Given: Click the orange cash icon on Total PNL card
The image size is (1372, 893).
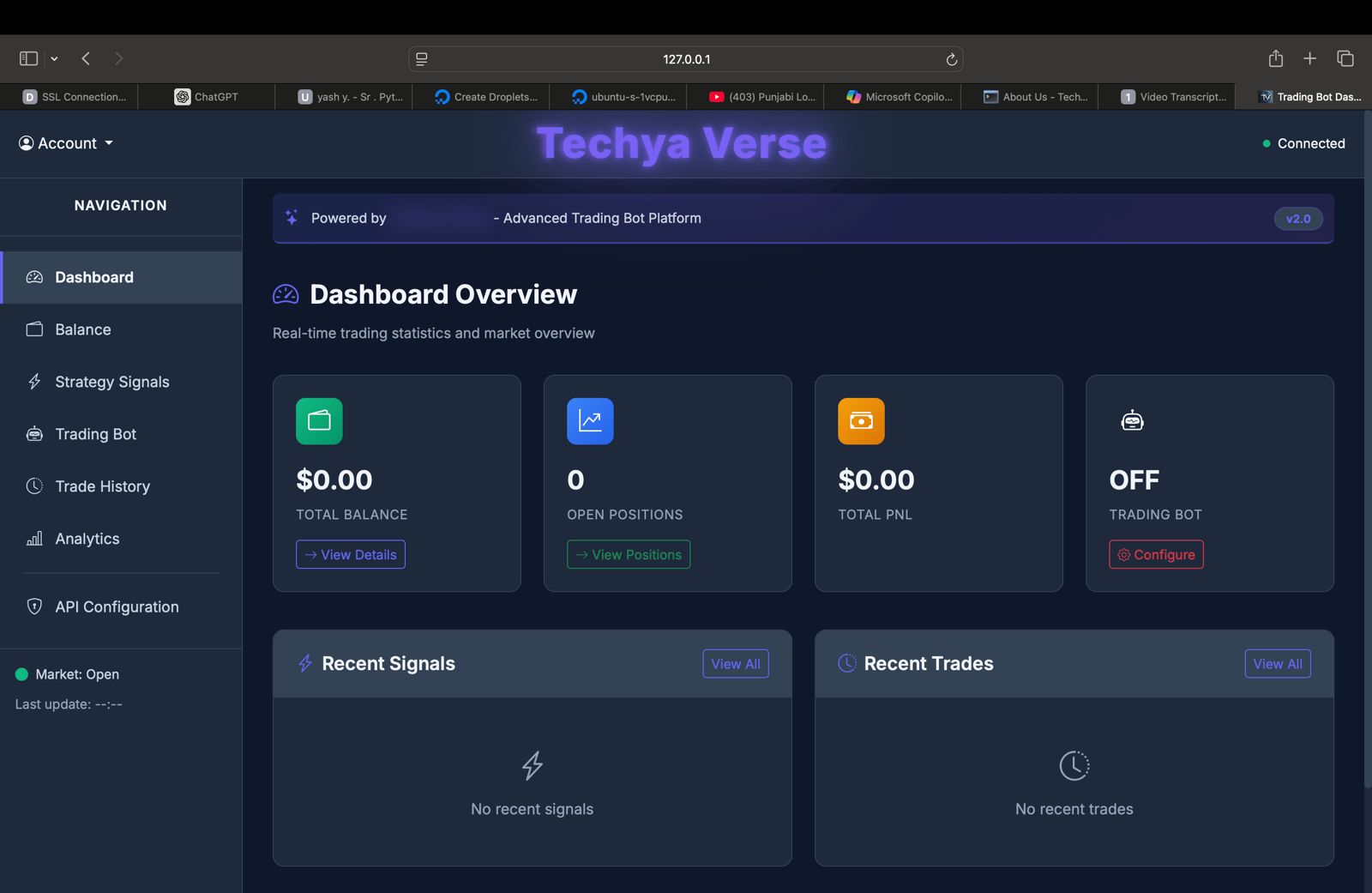Looking at the screenshot, I should point(861,421).
